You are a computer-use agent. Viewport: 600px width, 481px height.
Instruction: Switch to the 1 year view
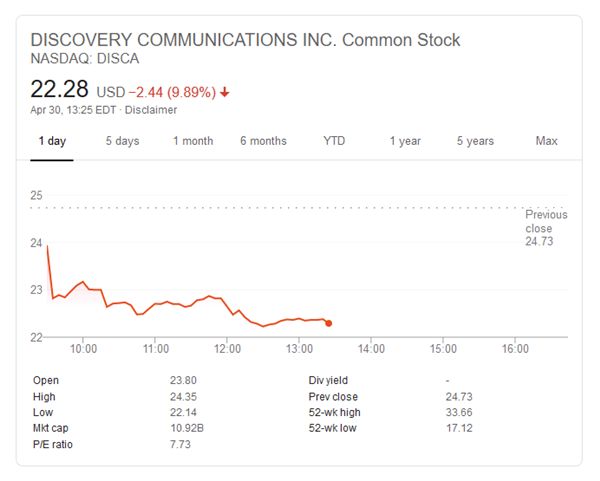pos(405,141)
